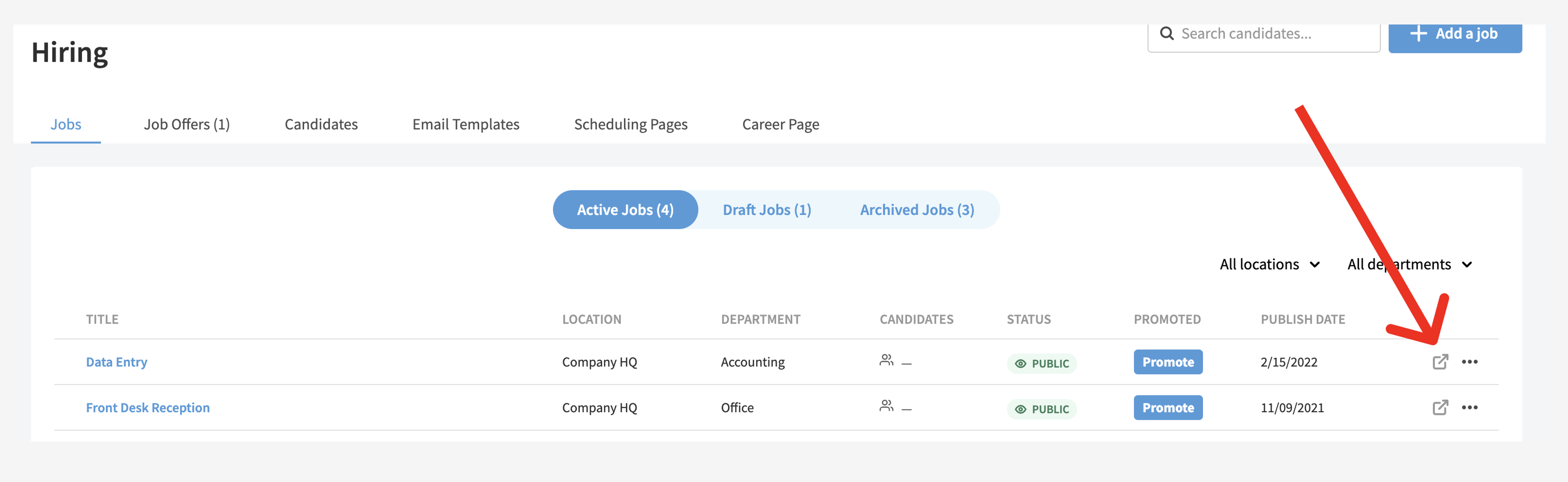Toggle PUBLIC status badge for Front Desk Reception

[1042, 409]
